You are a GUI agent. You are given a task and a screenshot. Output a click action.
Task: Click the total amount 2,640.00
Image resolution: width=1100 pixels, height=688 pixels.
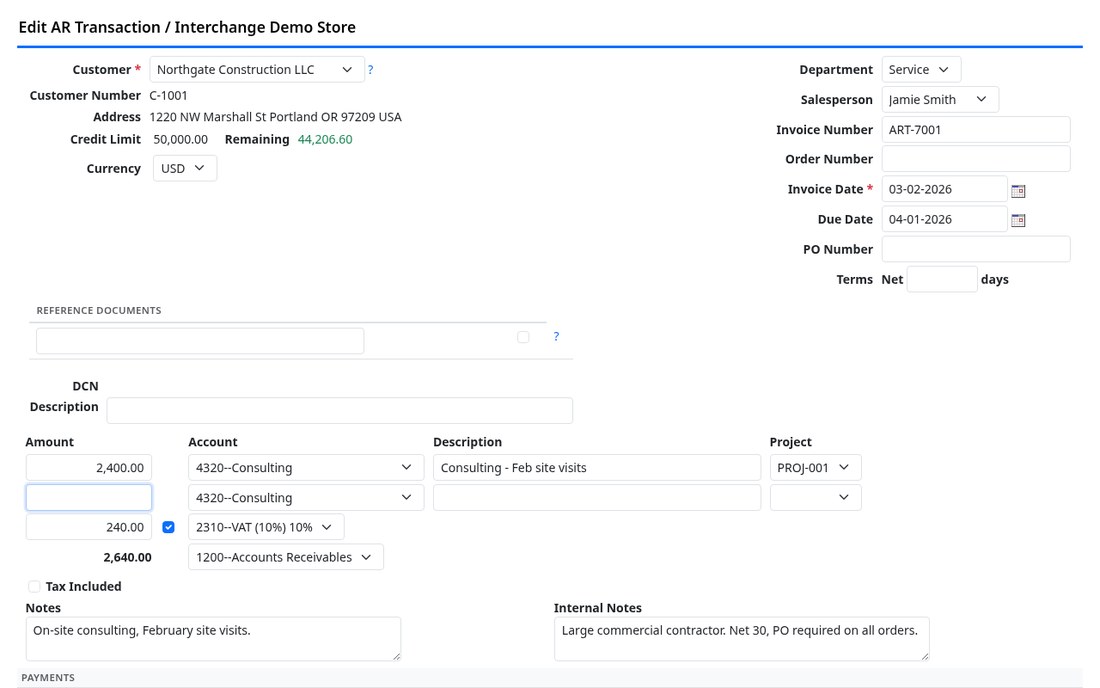coord(127,558)
